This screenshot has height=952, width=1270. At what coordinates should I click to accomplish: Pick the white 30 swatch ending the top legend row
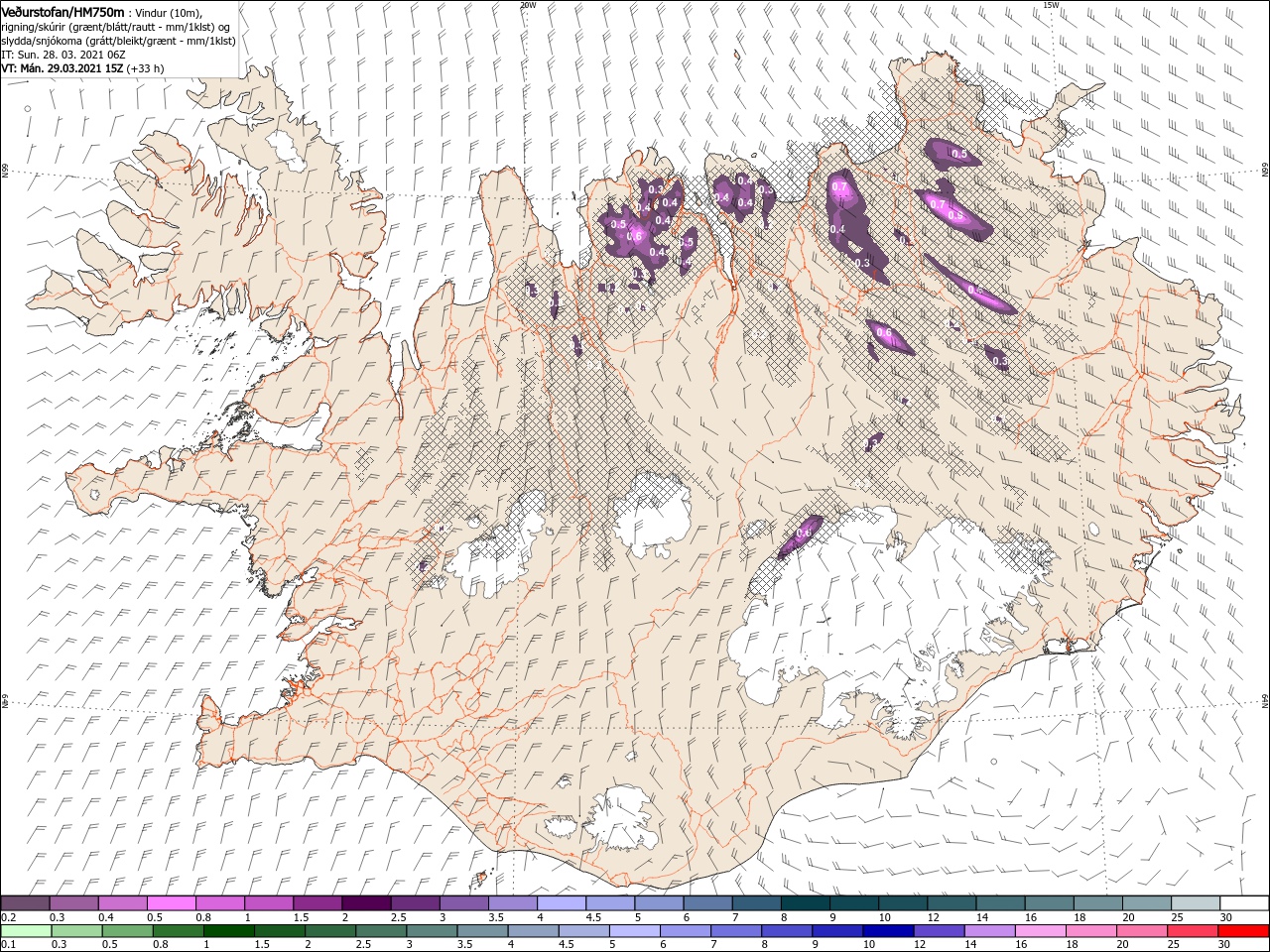click(x=1244, y=903)
